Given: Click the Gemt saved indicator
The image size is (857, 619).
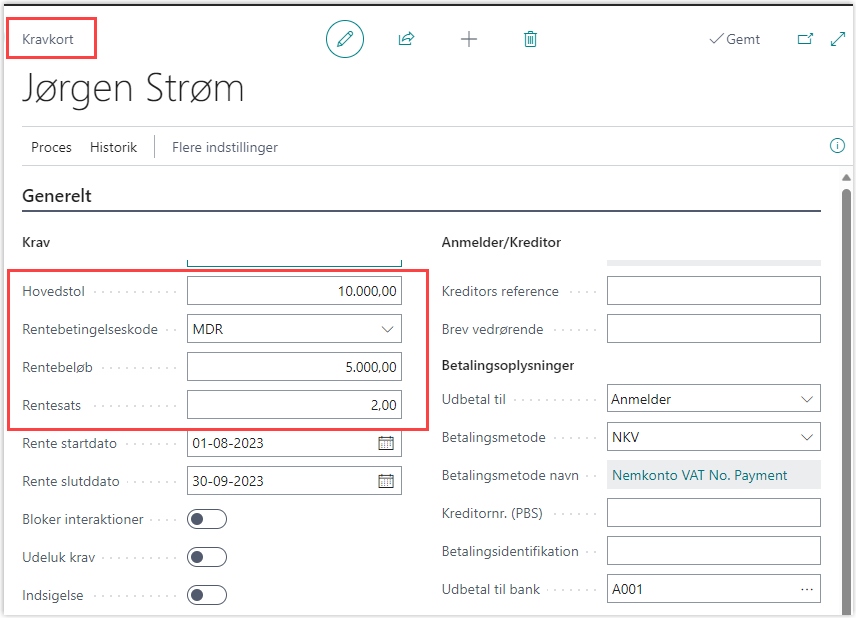Looking at the screenshot, I should coord(735,39).
